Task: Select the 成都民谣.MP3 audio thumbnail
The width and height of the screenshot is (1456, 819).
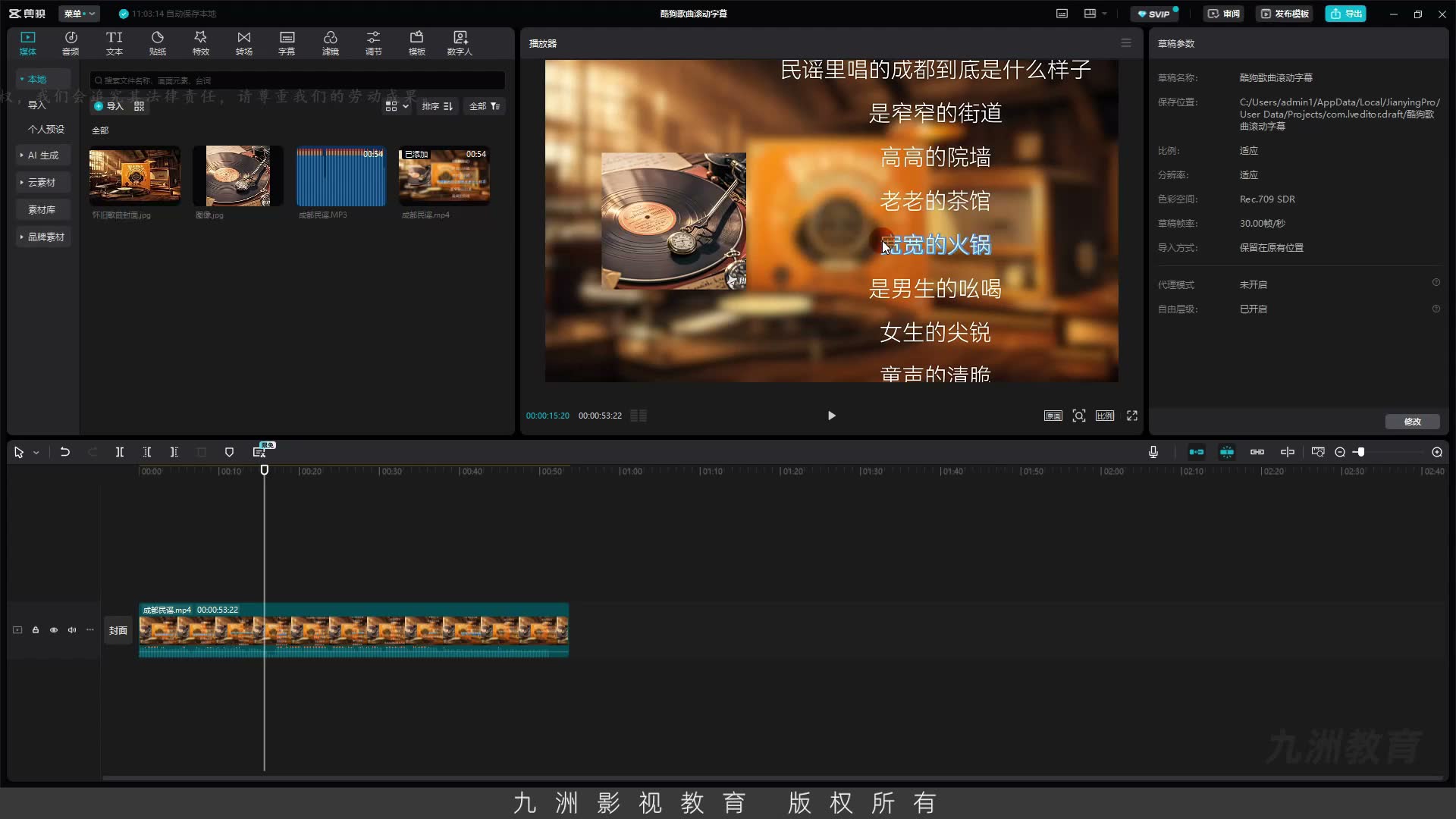Action: (x=341, y=177)
